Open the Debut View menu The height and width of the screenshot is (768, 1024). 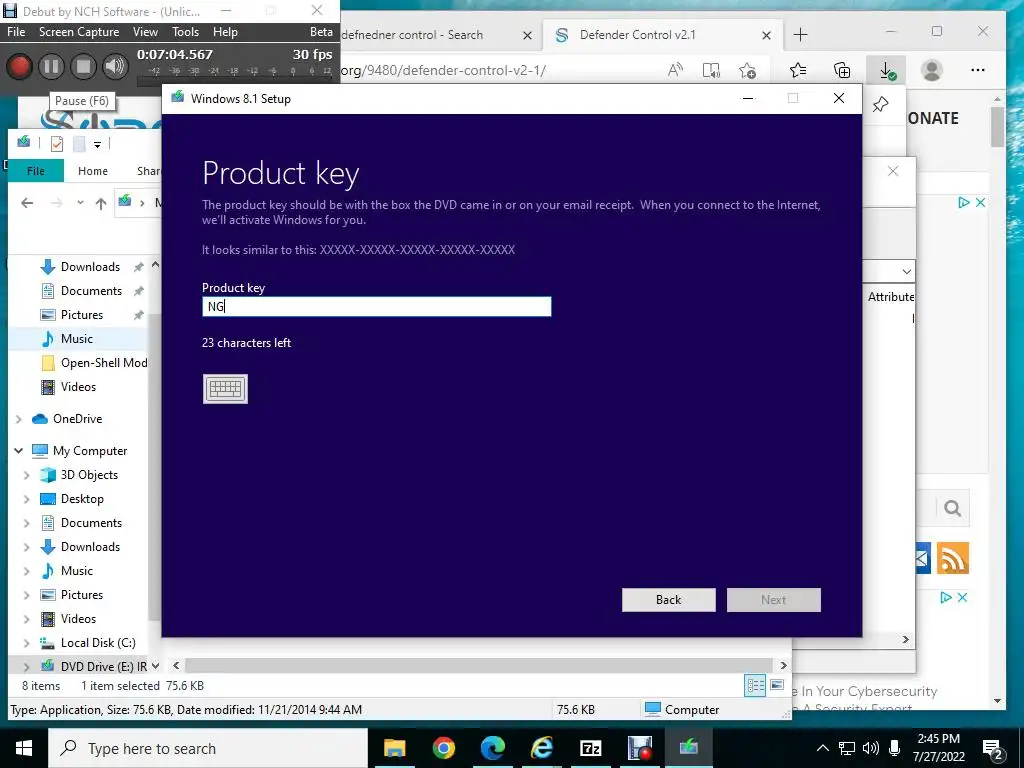(x=145, y=31)
